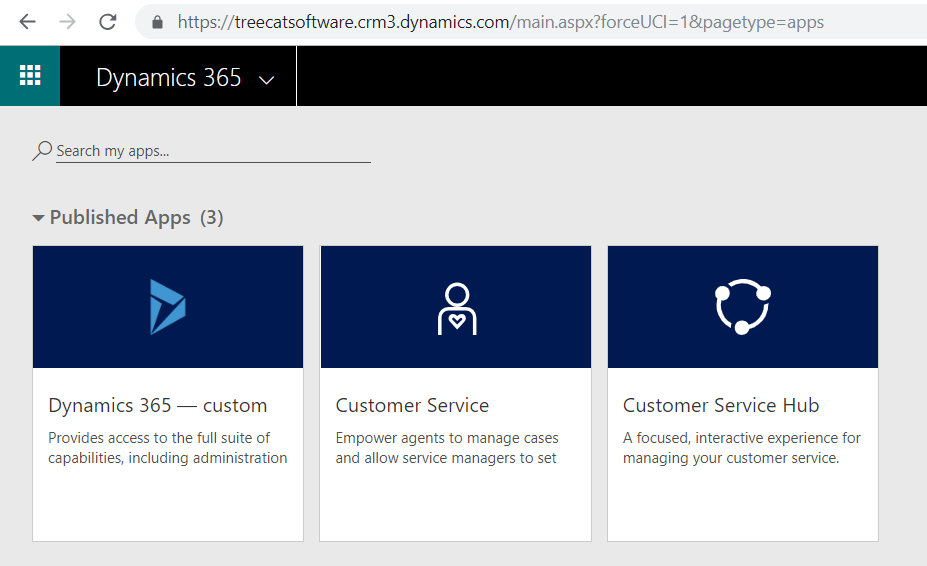Open the Customer Service app title
927x566 pixels.
tap(412, 405)
